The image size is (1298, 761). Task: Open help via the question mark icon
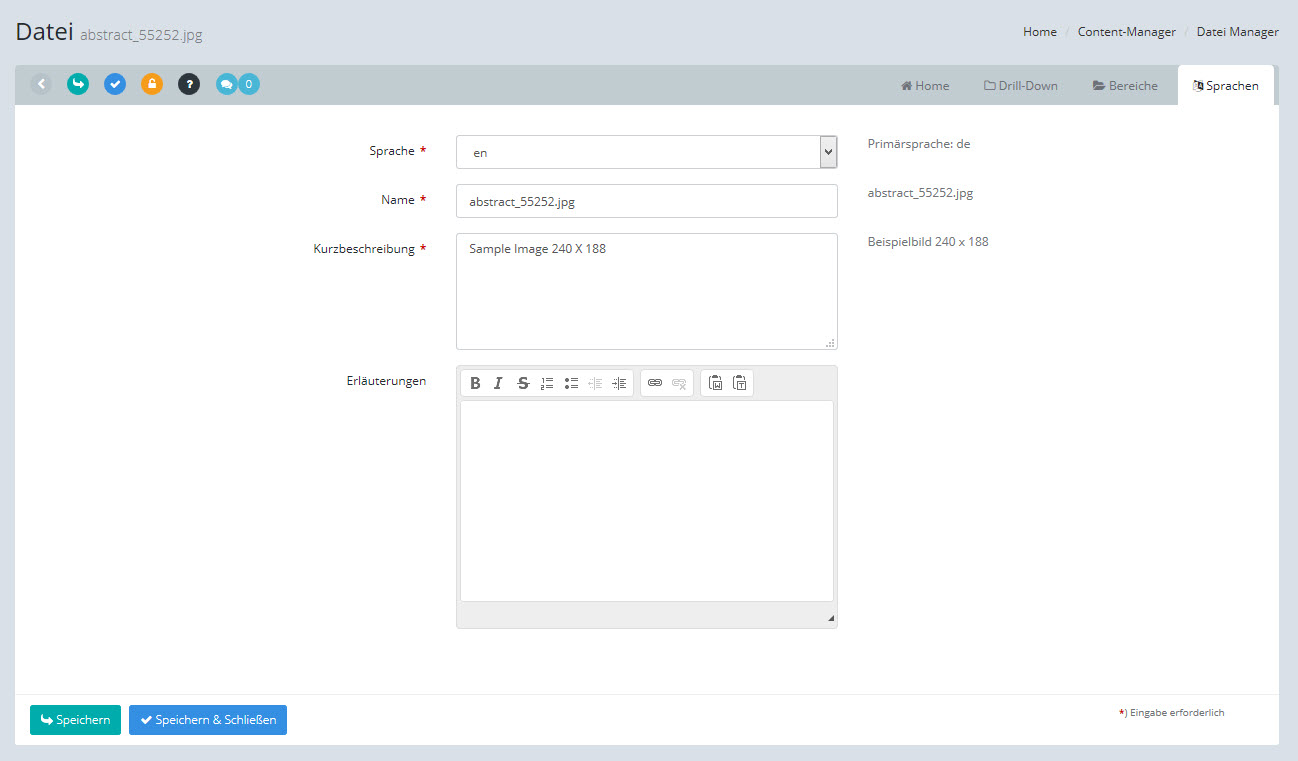(x=189, y=85)
